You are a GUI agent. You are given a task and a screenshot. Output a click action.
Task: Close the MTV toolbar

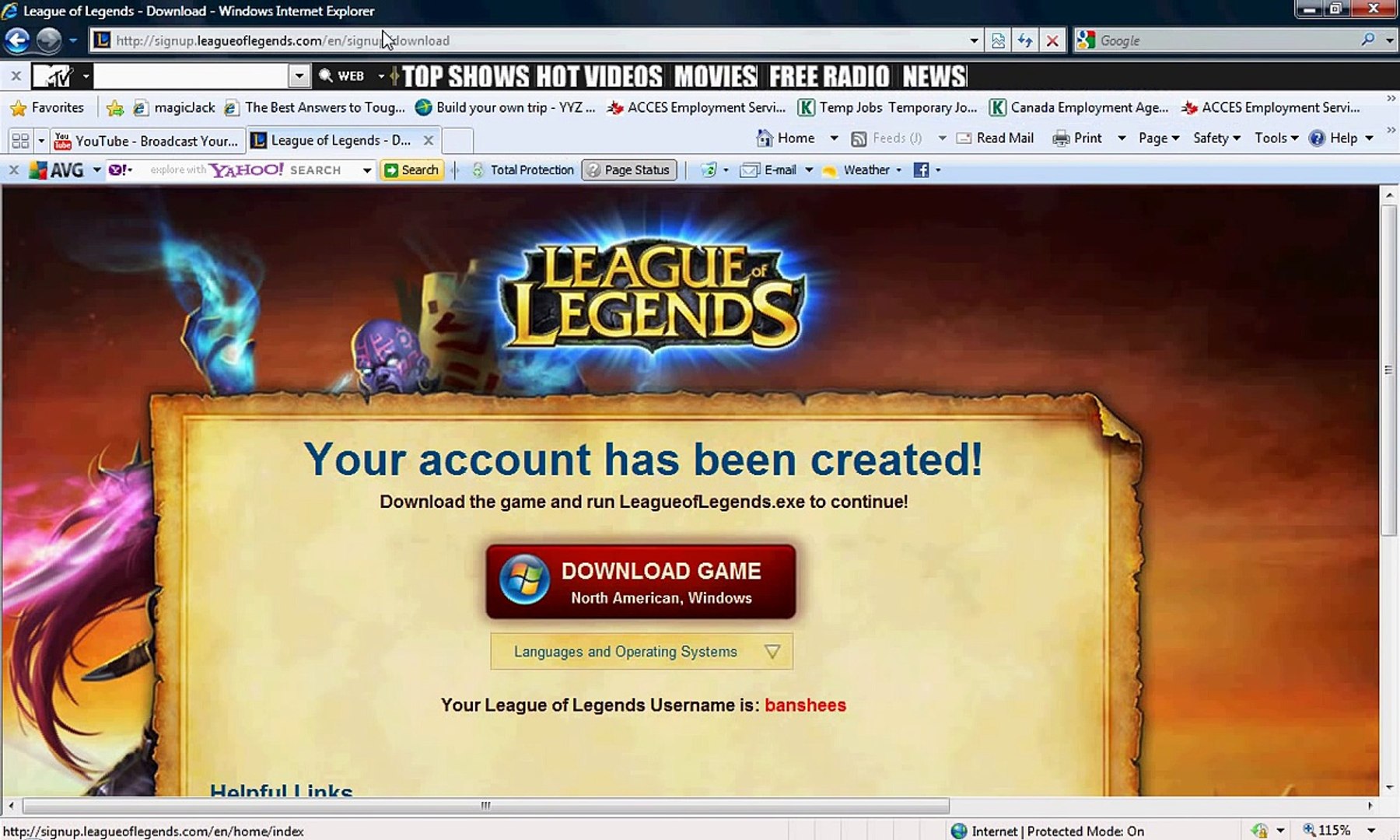(x=16, y=76)
